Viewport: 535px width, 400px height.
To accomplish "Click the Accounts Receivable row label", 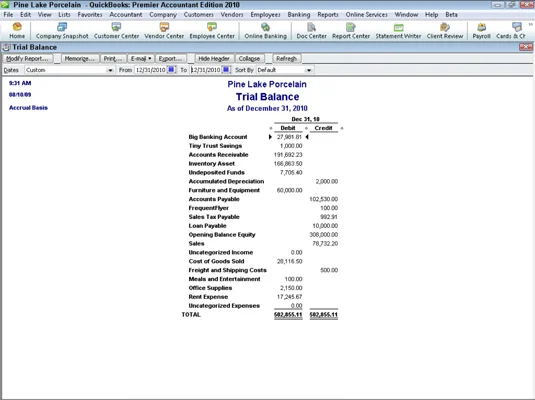I will pyautogui.click(x=218, y=155).
